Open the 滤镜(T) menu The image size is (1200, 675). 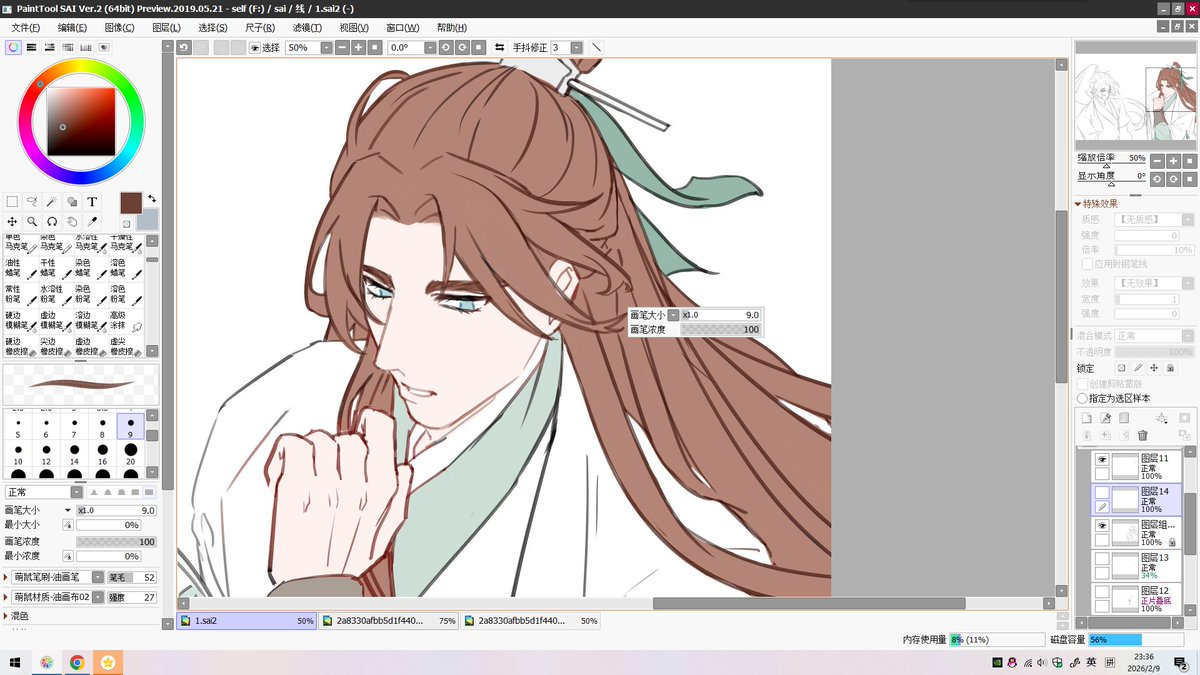307,27
